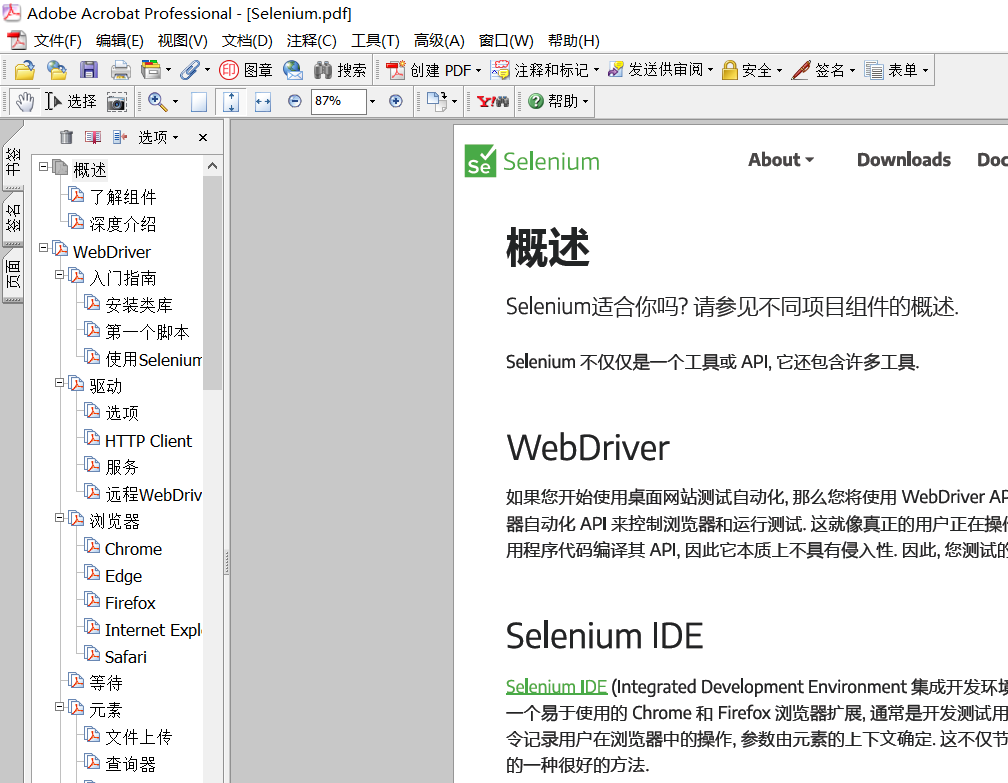Image resolution: width=1008 pixels, height=783 pixels.
Task: Delete bookmark with the trash icon
Action: point(66,137)
